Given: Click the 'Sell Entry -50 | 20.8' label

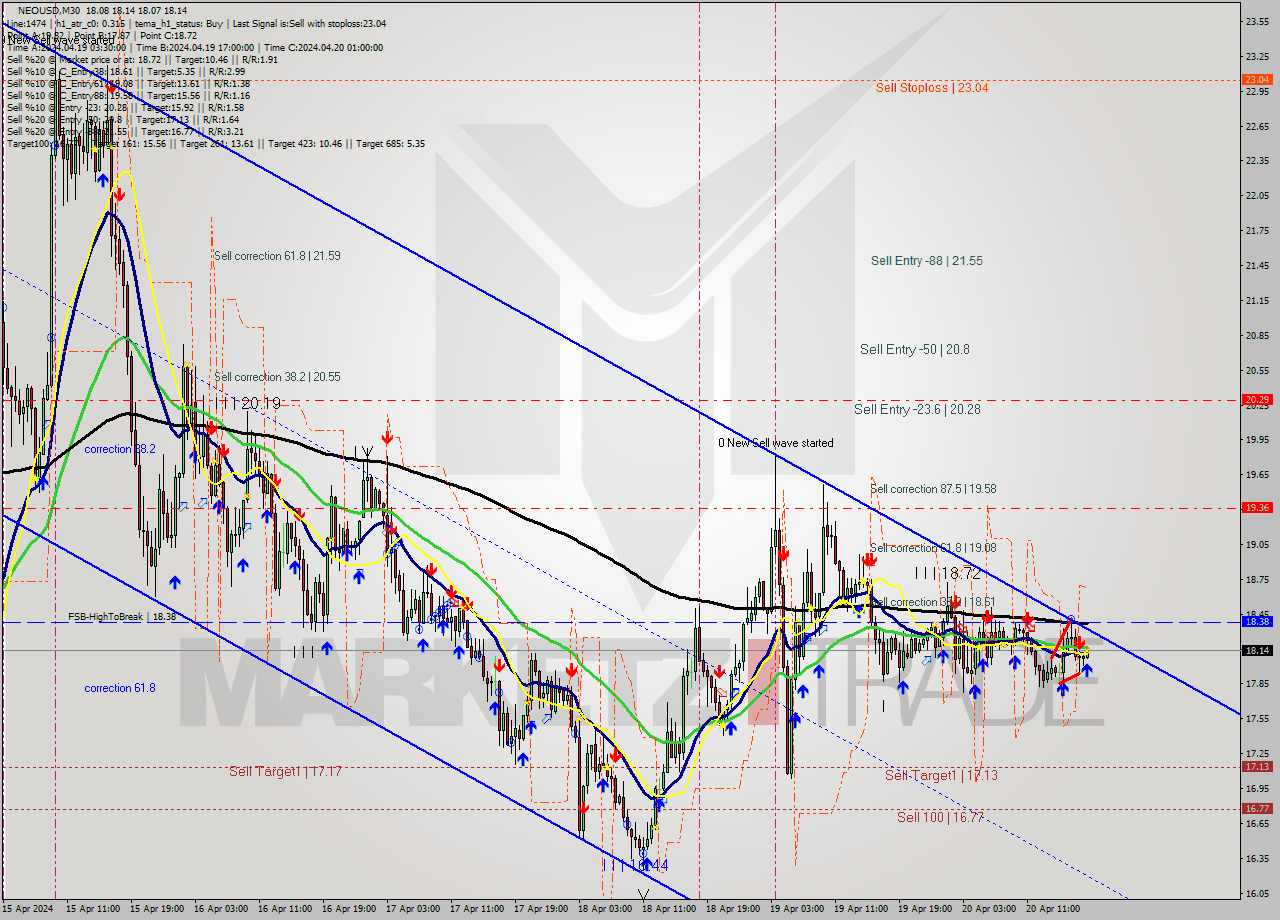Looking at the screenshot, I should tap(914, 350).
